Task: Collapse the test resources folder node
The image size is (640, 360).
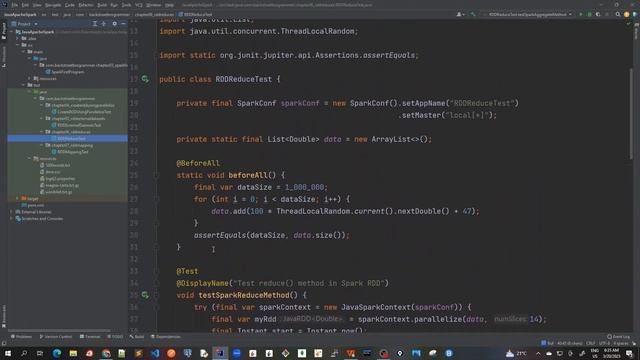Action: [30, 159]
